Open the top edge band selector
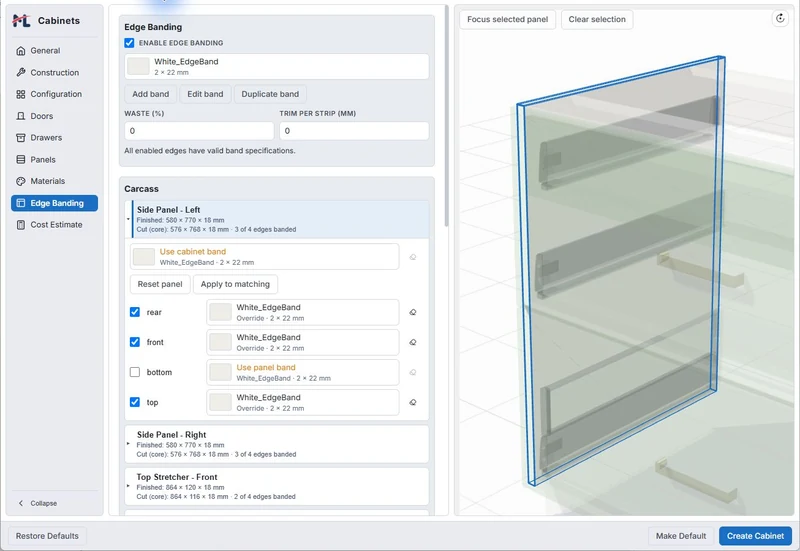 click(303, 403)
